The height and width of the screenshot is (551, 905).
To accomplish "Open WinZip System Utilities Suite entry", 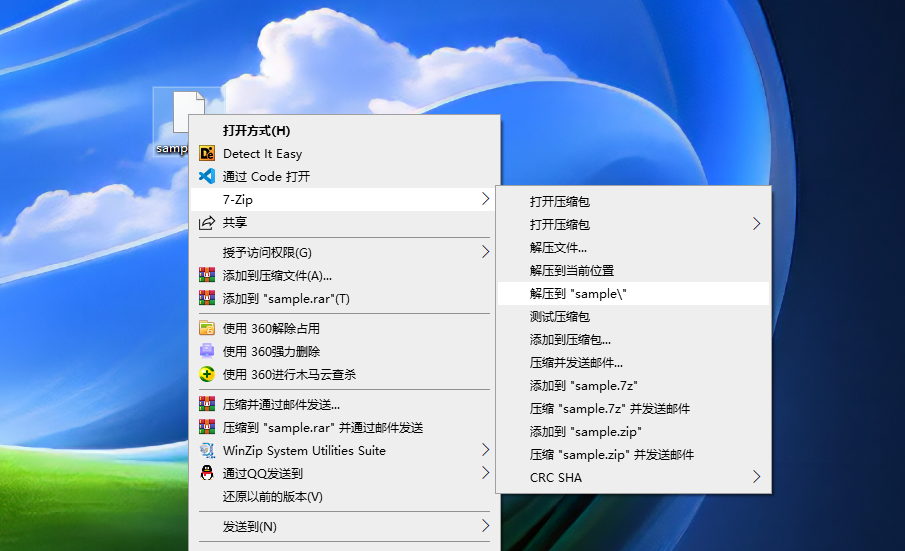I will pyautogui.click(x=345, y=451).
